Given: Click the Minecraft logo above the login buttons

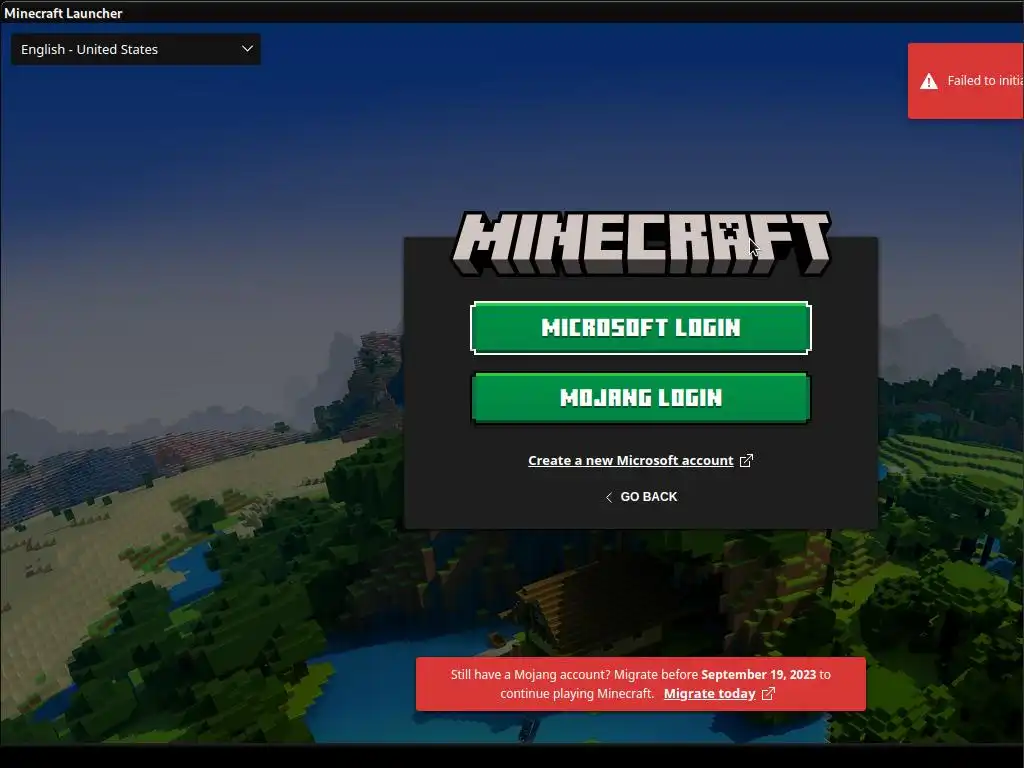Looking at the screenshot, I should click(641, 244).
